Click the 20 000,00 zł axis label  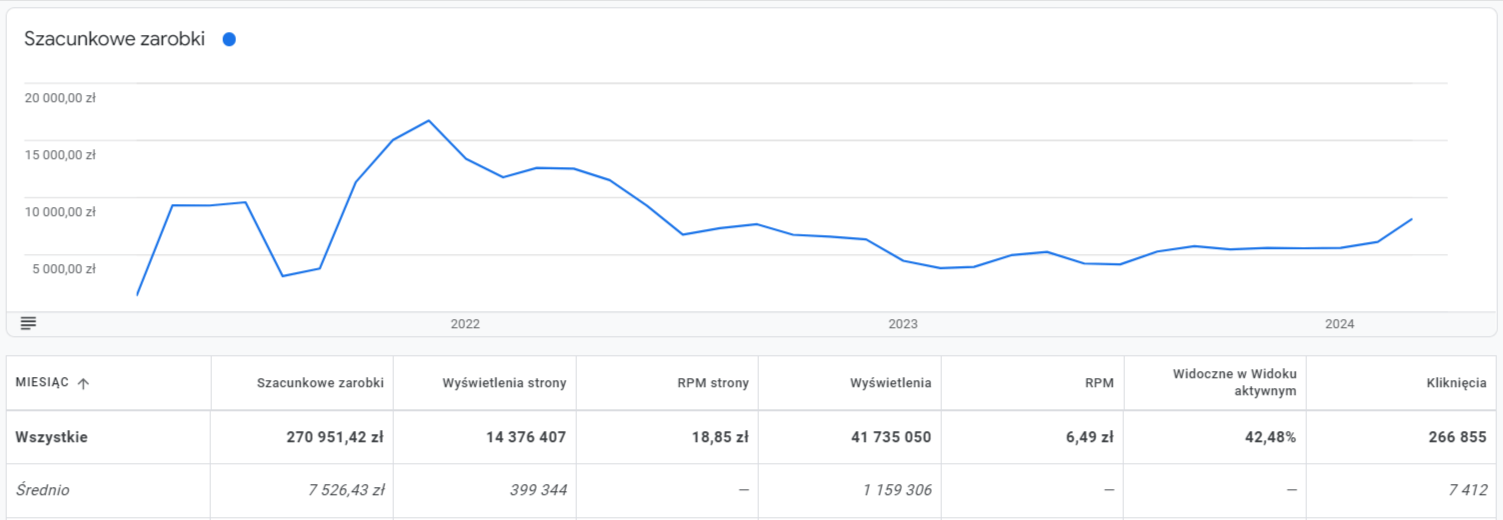pyautogui.click(x=60, y=98)
